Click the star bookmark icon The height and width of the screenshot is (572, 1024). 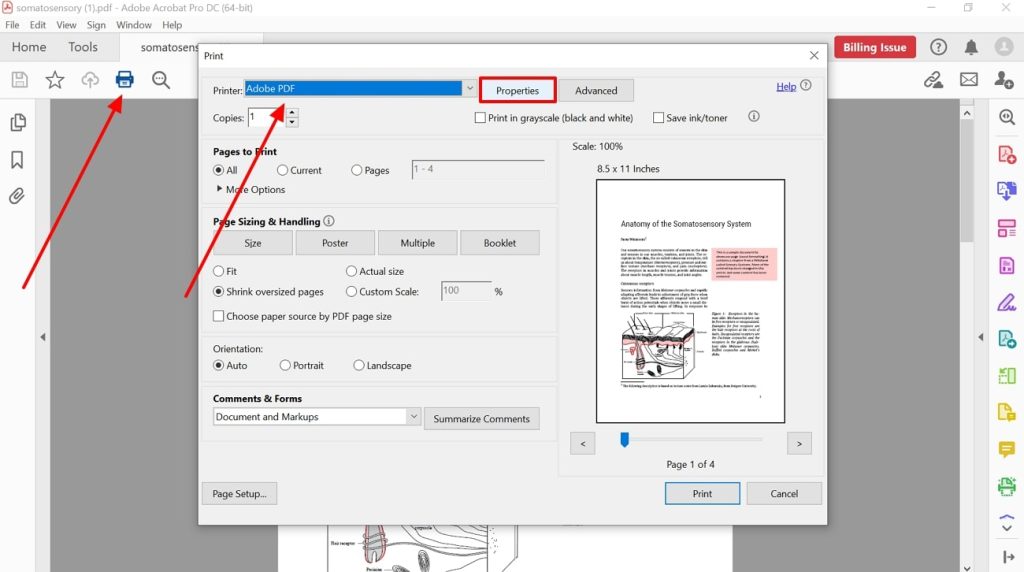55,80
